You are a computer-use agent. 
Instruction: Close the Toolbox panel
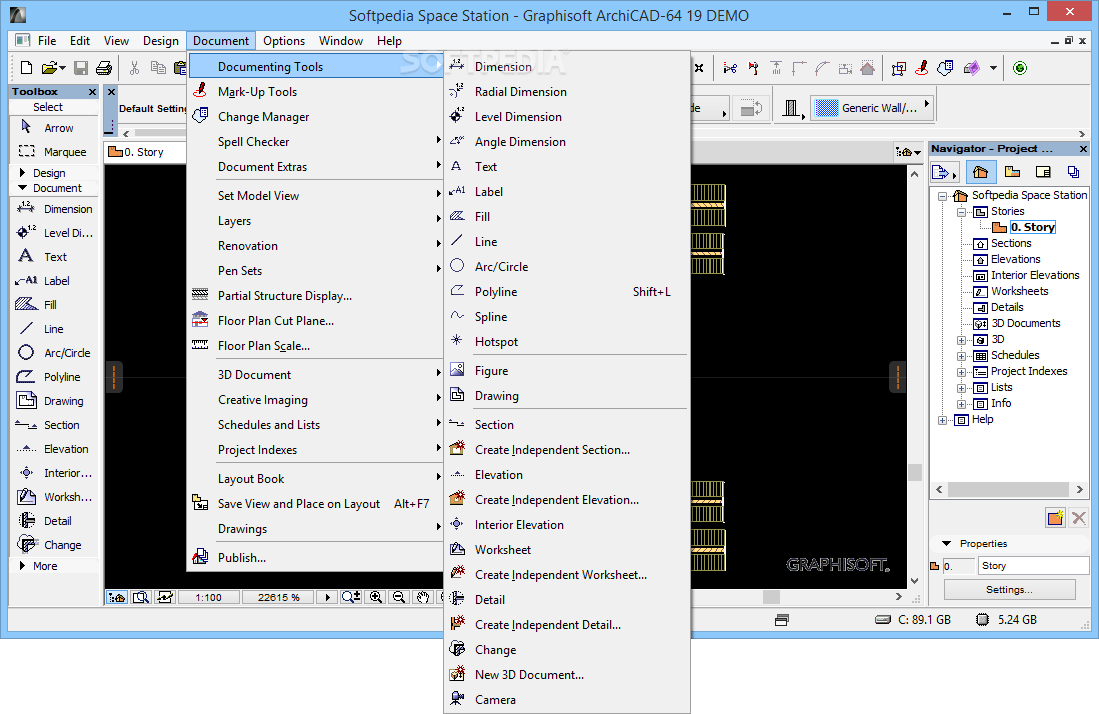point(92,92)
